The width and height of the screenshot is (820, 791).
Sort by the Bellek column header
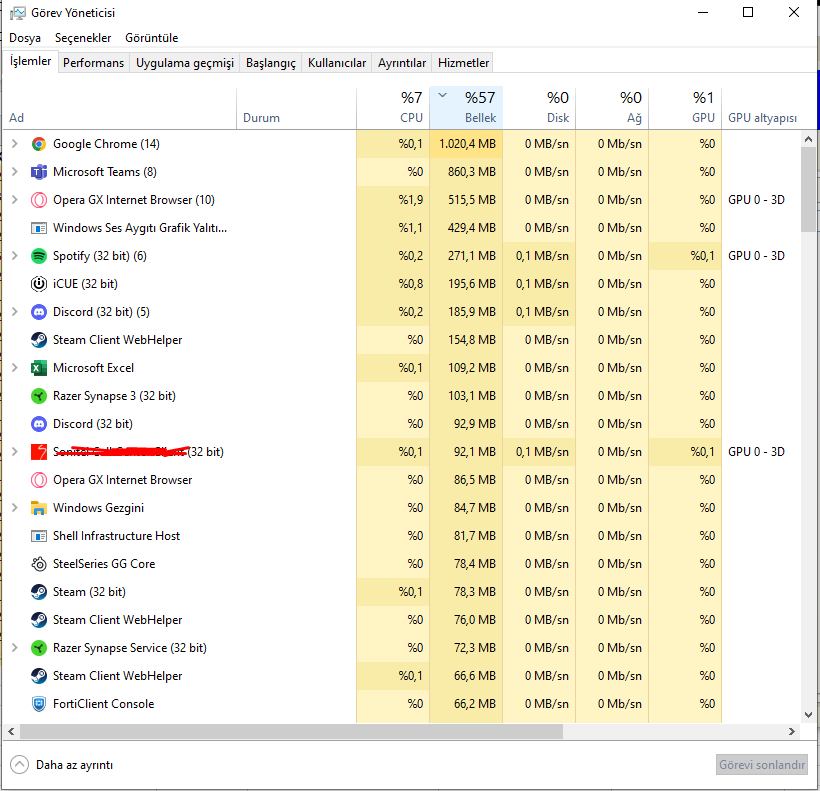point(466,108)
